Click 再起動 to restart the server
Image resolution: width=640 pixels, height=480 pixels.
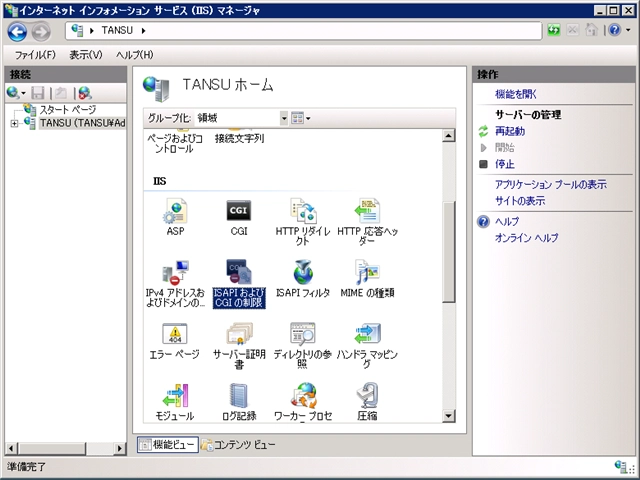point(510,131)
